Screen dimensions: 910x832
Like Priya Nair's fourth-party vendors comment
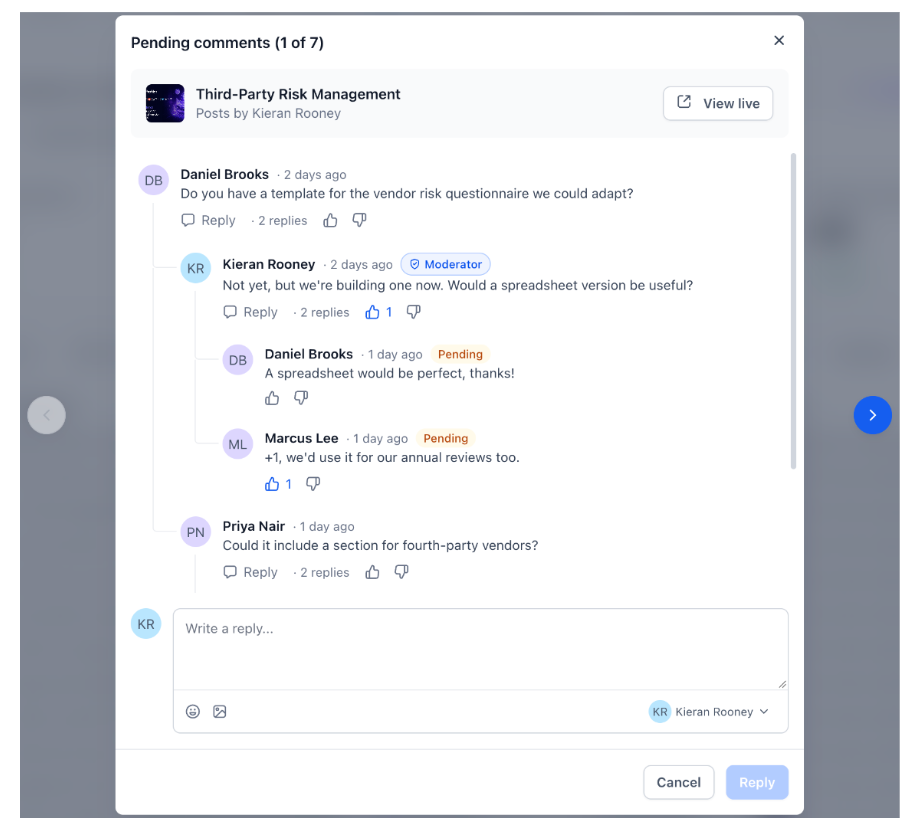click(x=373, y=573)
